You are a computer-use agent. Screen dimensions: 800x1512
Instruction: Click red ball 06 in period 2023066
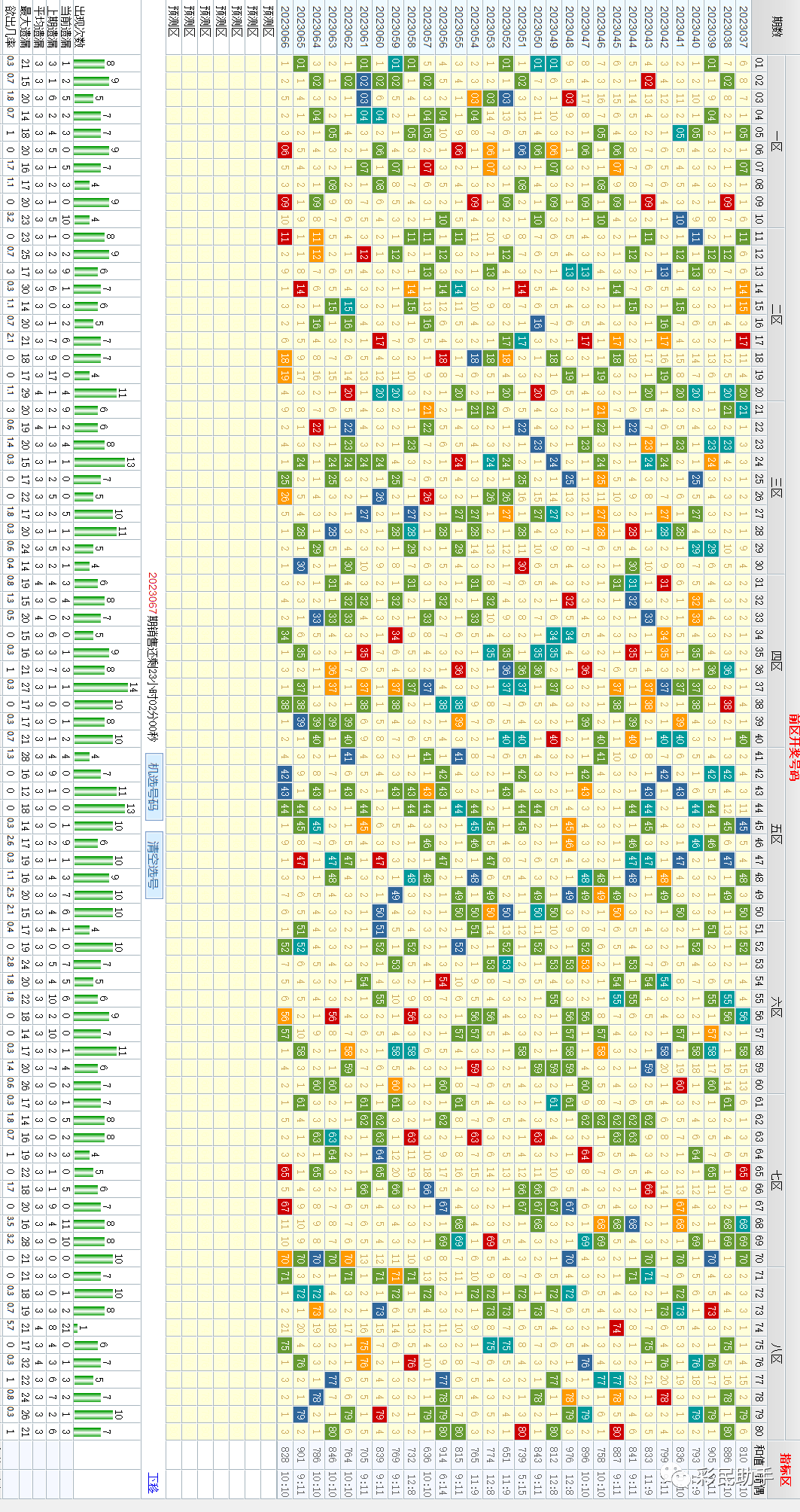pyautogui.click(x=284, y=150)
